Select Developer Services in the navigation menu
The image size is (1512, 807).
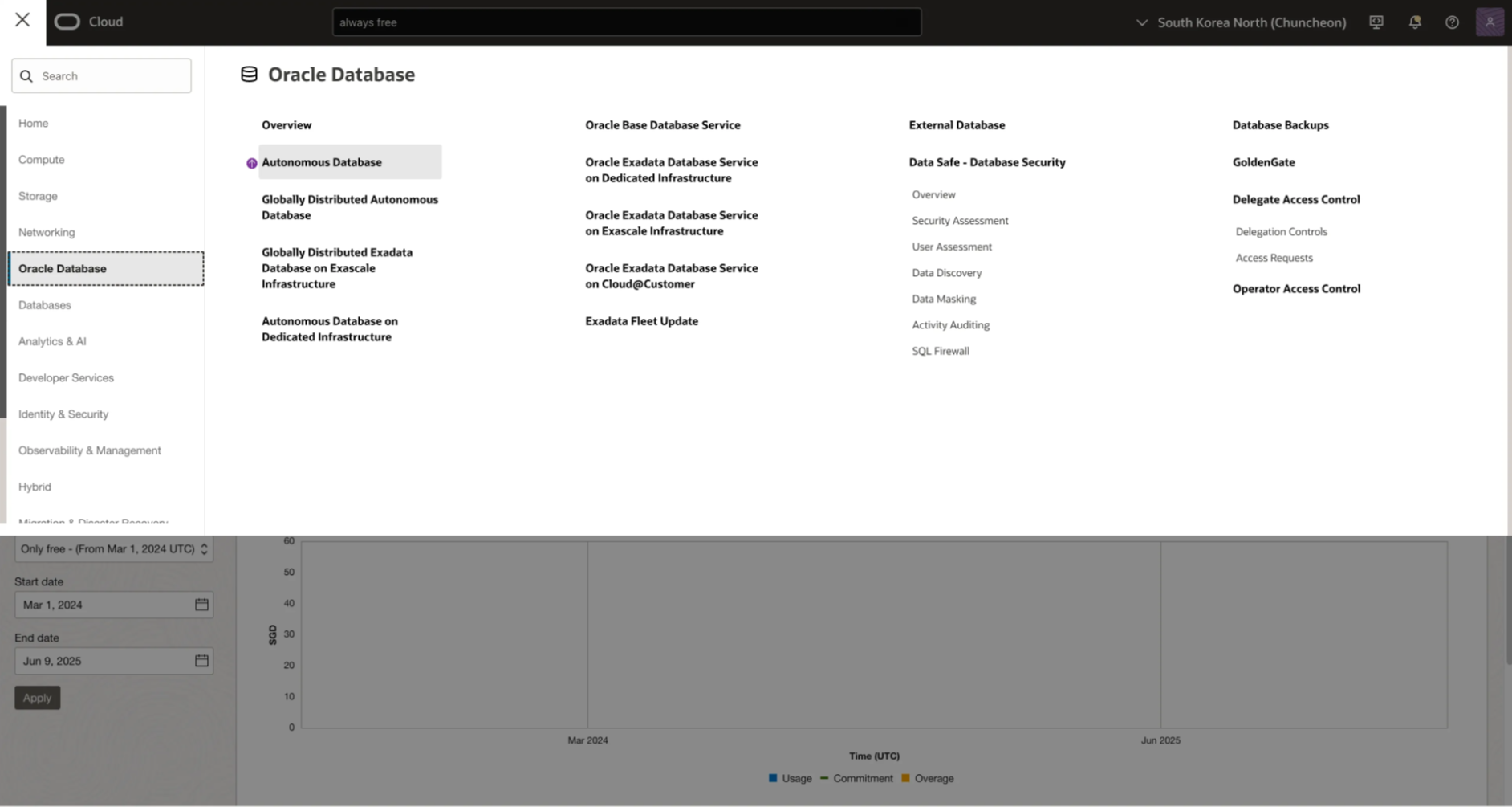coord(66,378)
